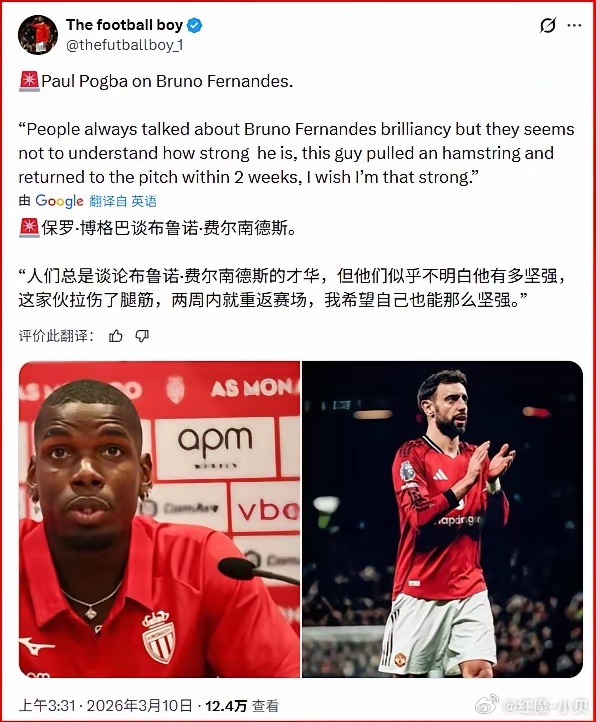Click the Weibo watermark logo
The image size is (596, 722).
[x=488, y=705]
